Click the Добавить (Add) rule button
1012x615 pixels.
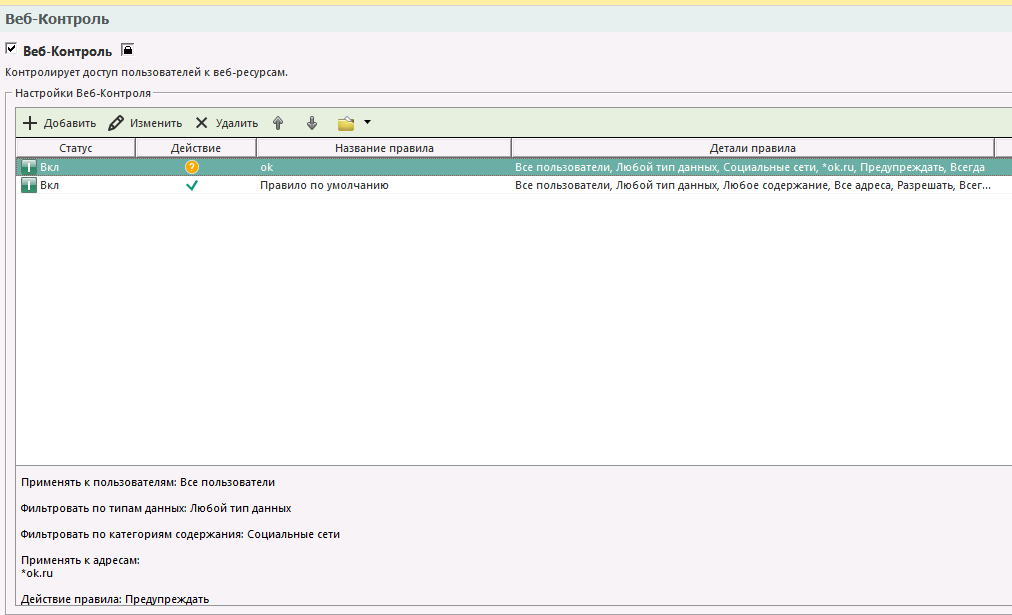pos(59,123)
